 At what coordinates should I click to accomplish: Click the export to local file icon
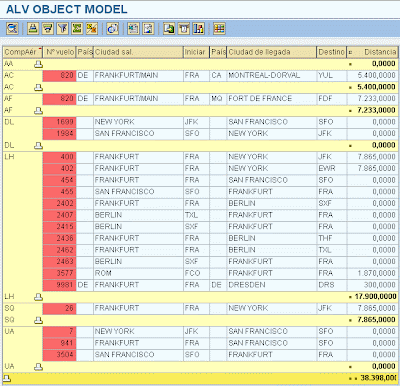tap(169, 28)
